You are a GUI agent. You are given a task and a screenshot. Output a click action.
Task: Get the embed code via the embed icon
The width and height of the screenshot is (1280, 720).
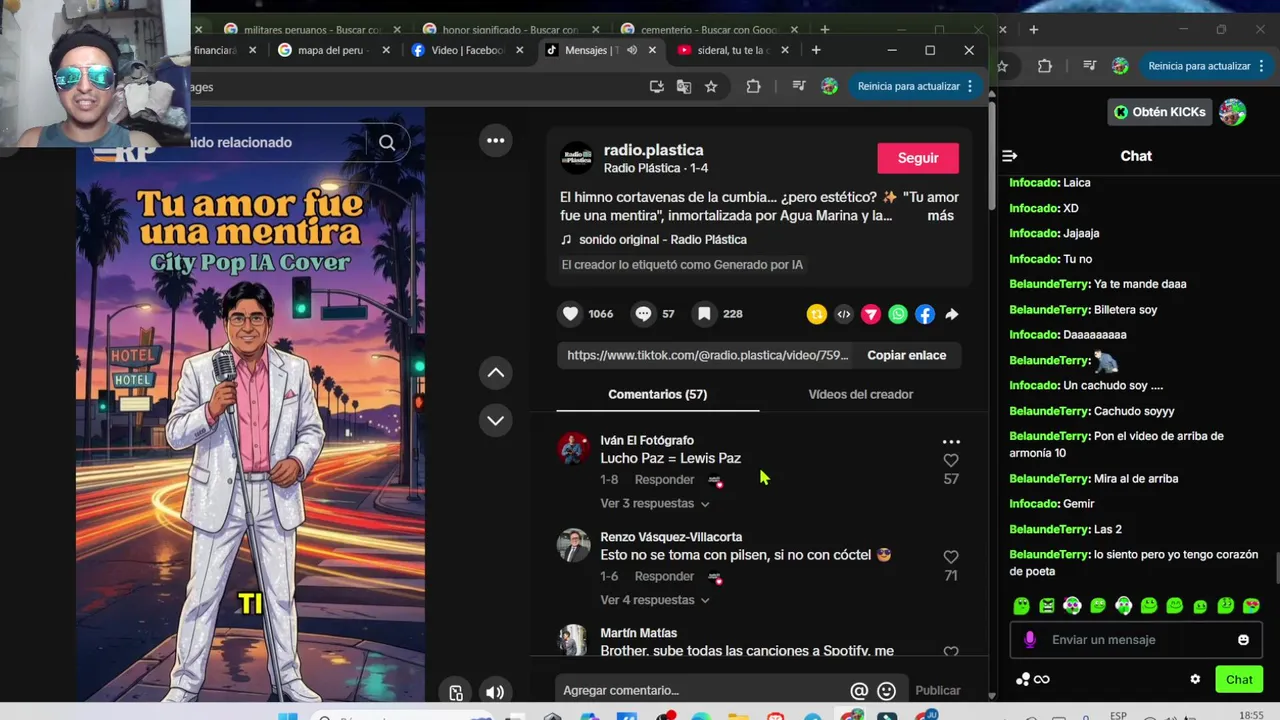click(844, 314)
